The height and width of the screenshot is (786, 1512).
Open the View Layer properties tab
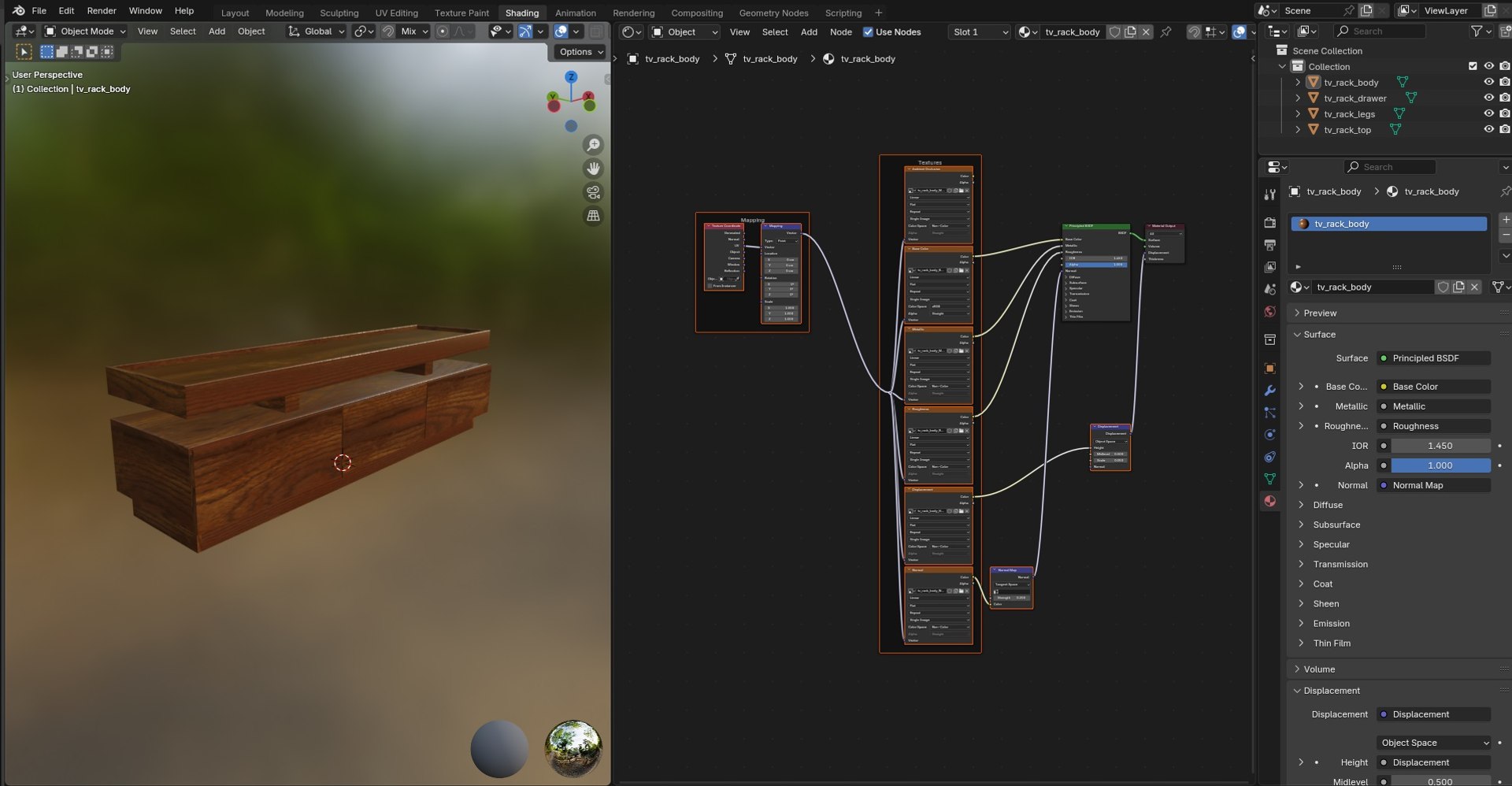[x=1269, y=267]
